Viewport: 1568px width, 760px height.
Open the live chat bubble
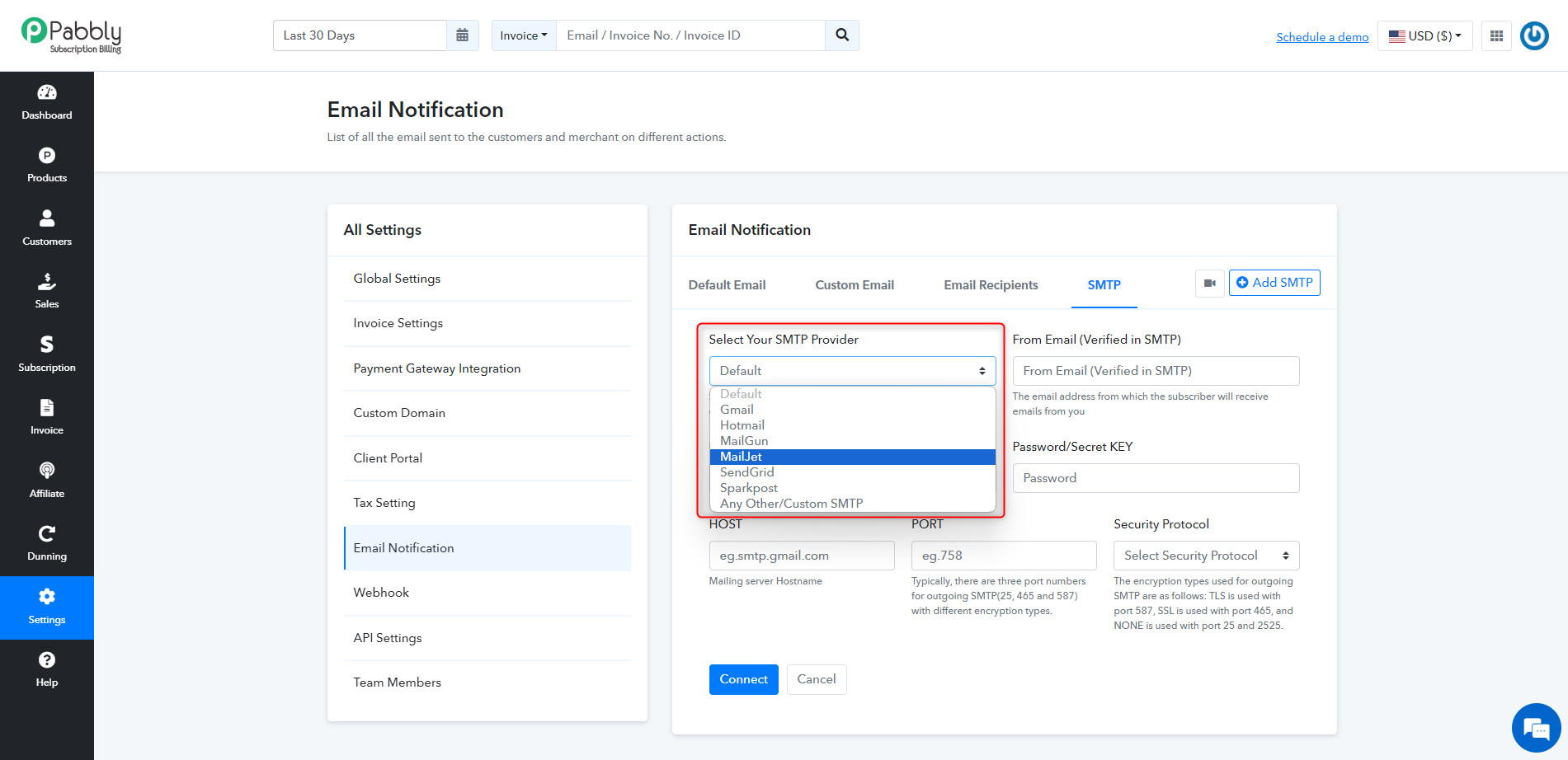tap(1536, 728)
